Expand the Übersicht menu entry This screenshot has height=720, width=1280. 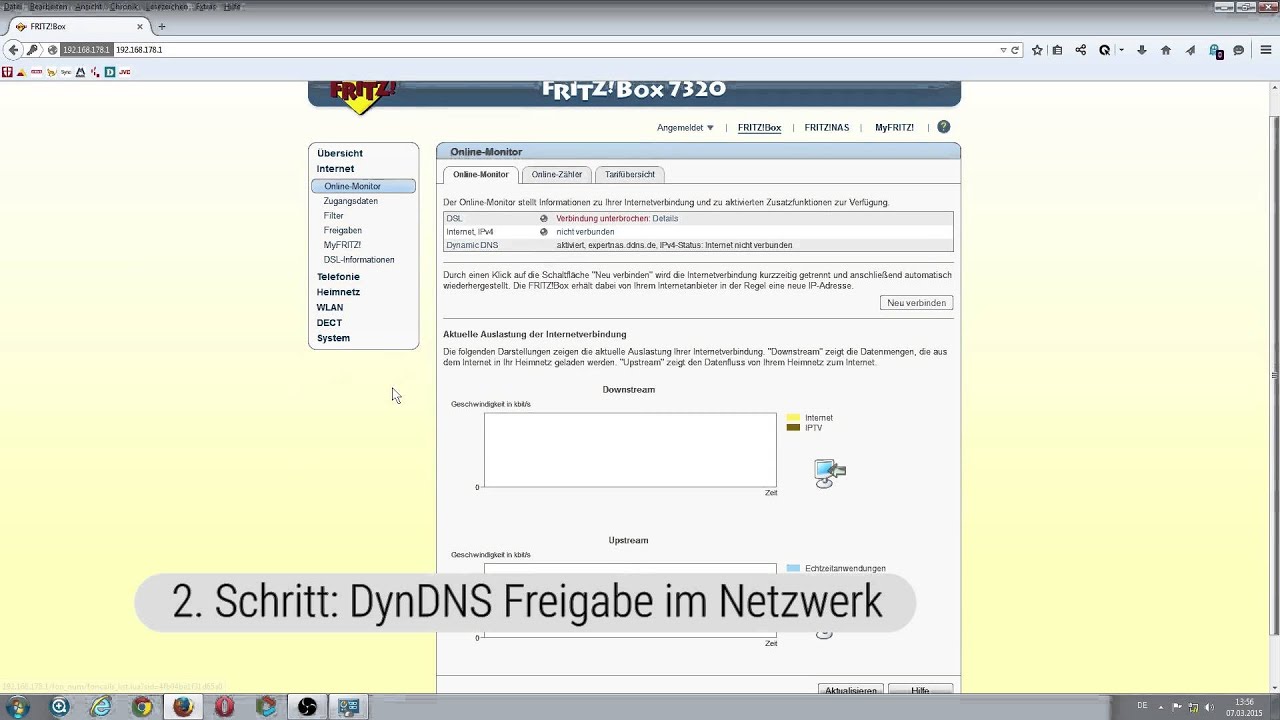[x=340, y=153]
